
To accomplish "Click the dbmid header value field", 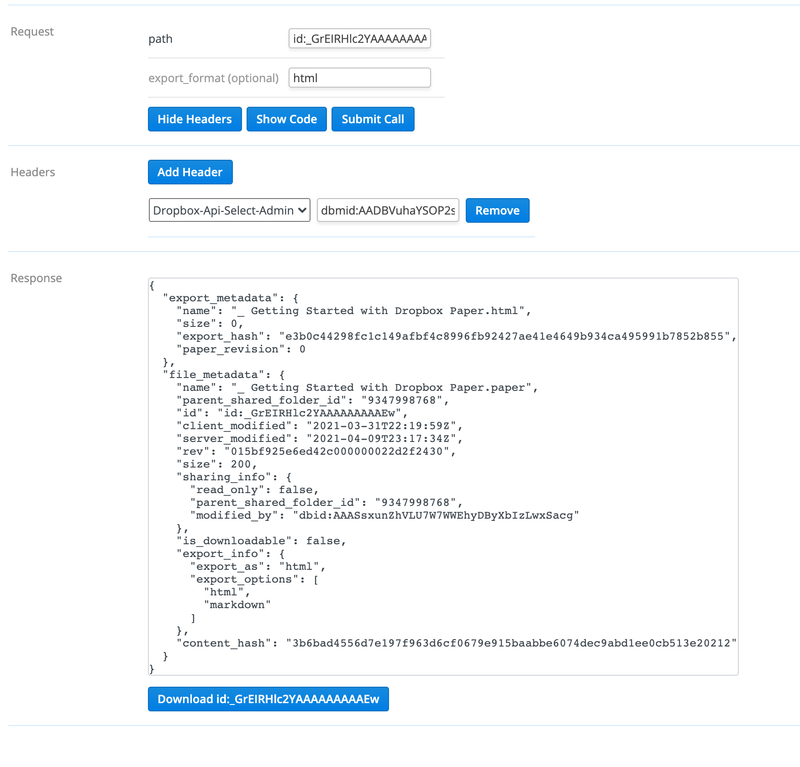I will pyautogui.click(x=387, y=211).
